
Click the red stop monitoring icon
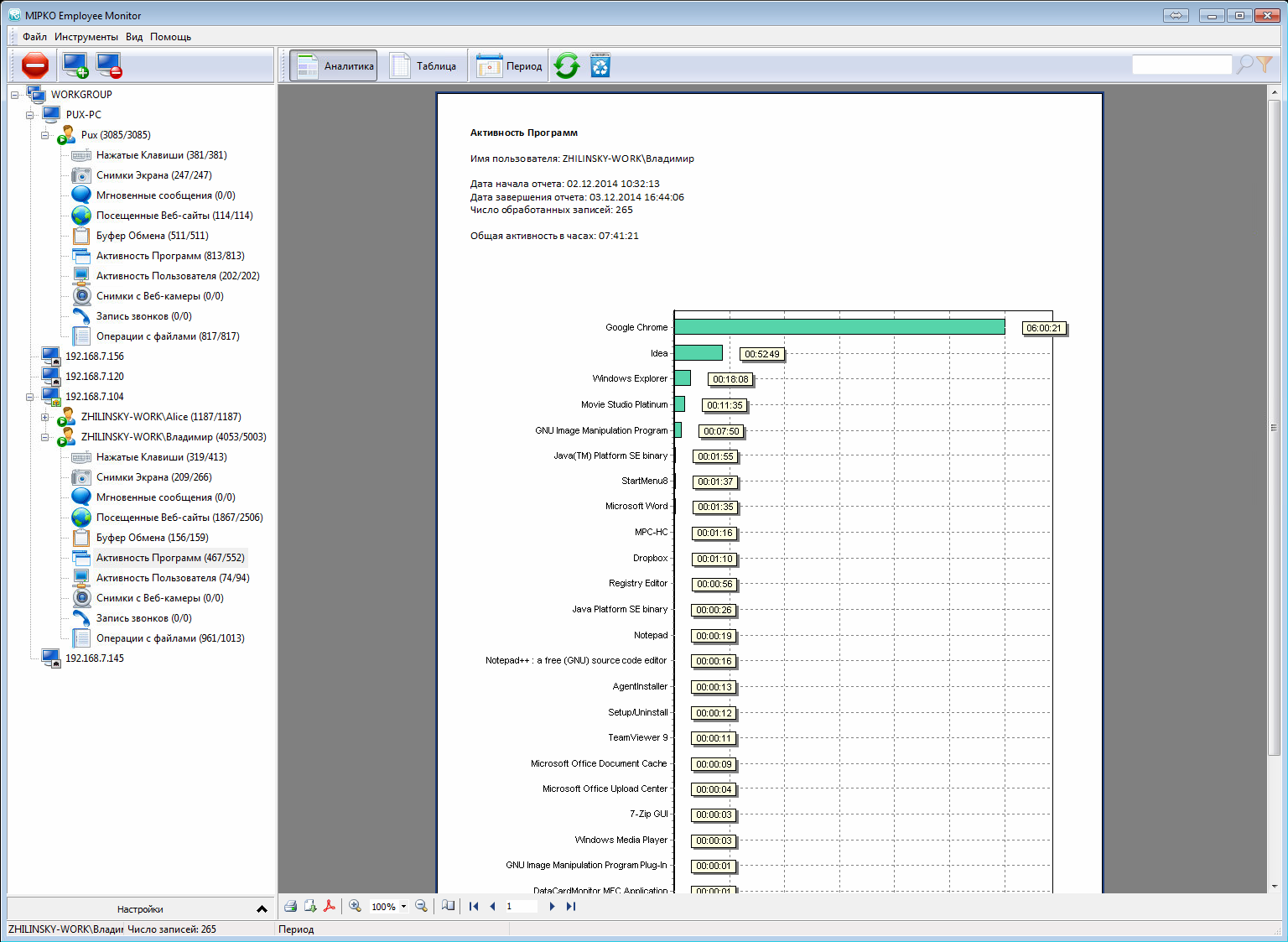[35, 65]
